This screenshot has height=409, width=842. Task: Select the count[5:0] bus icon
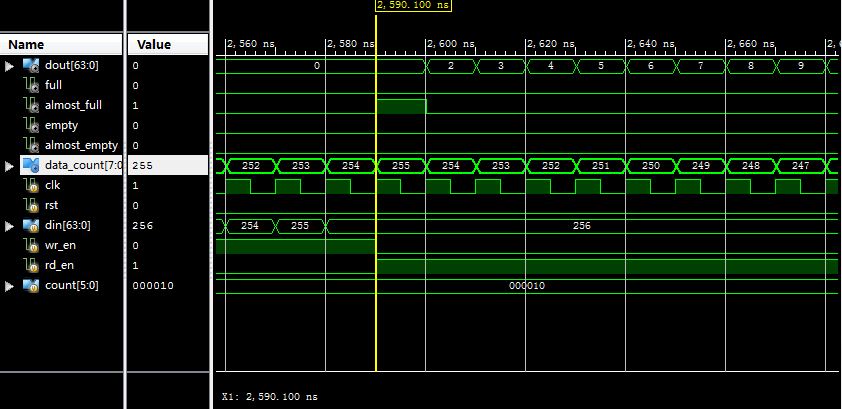pyautogui.click(x=31, y=286)
